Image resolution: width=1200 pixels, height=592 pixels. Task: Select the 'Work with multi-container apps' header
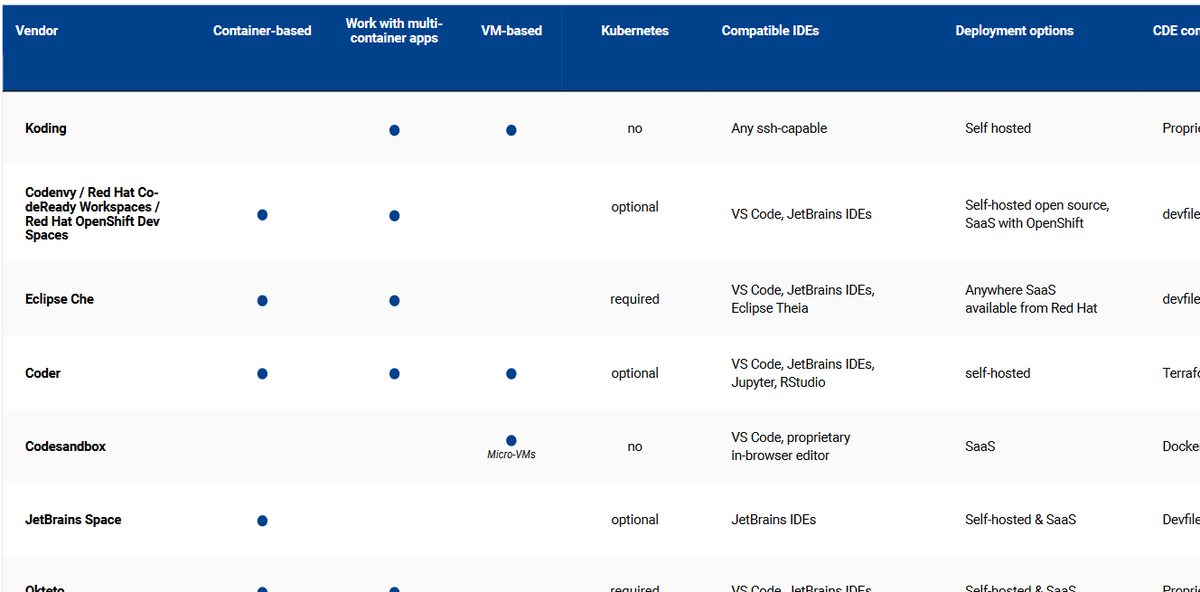[394, 31]
